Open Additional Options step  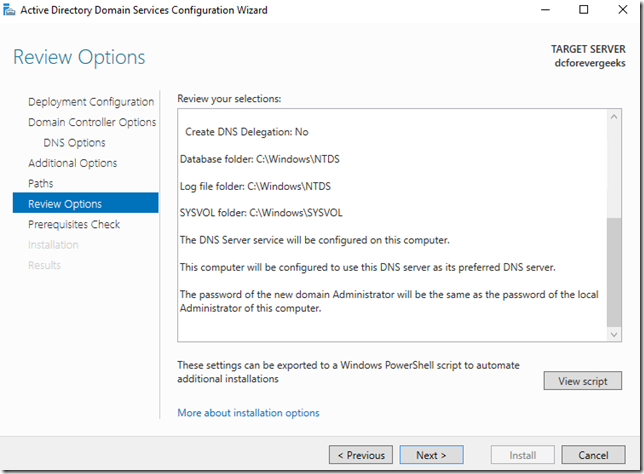click(x=72, y=163)
